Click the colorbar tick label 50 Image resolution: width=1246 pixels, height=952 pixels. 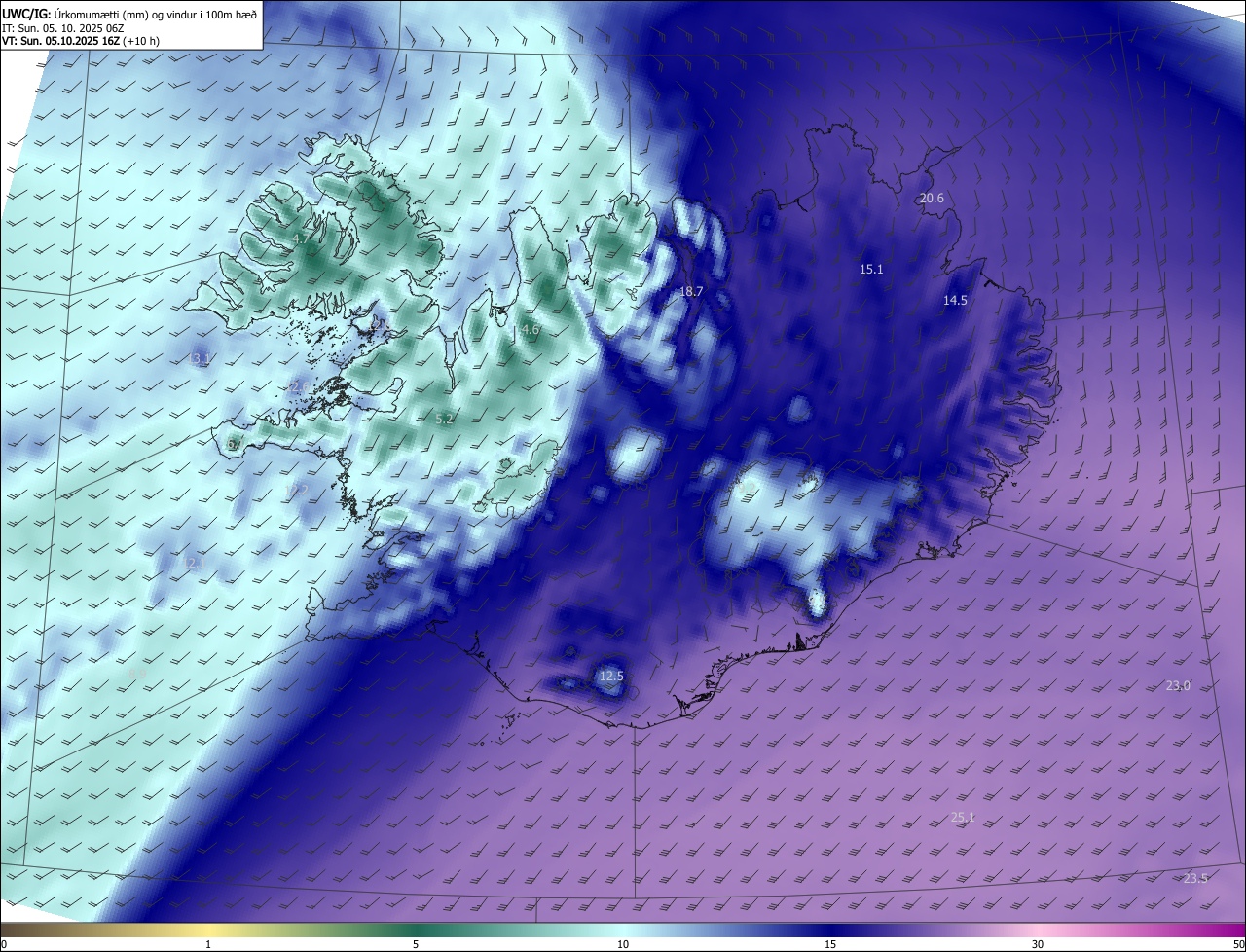tap(1238, 944)
